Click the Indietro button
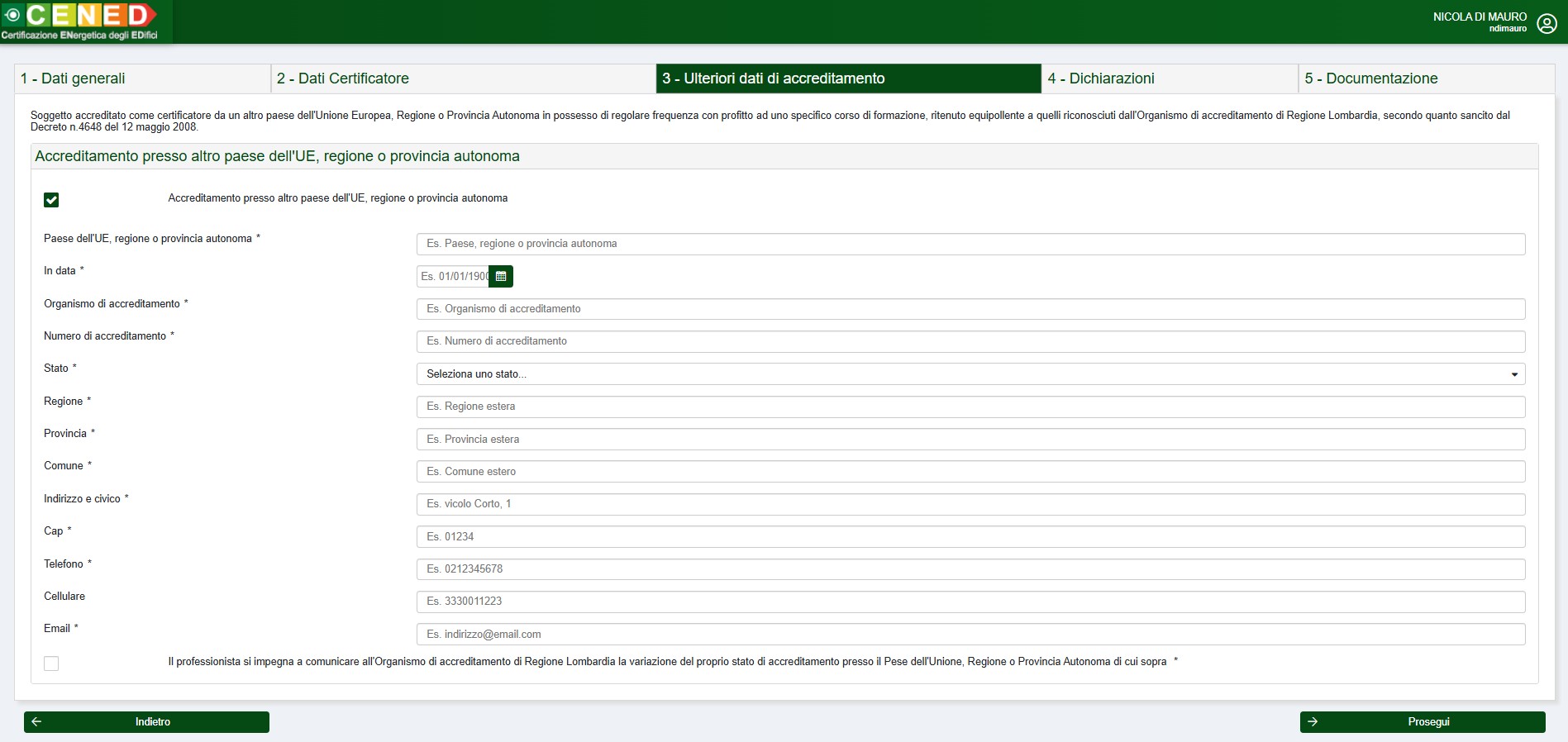The image size is (1568, 742). [x=146, y=722]
